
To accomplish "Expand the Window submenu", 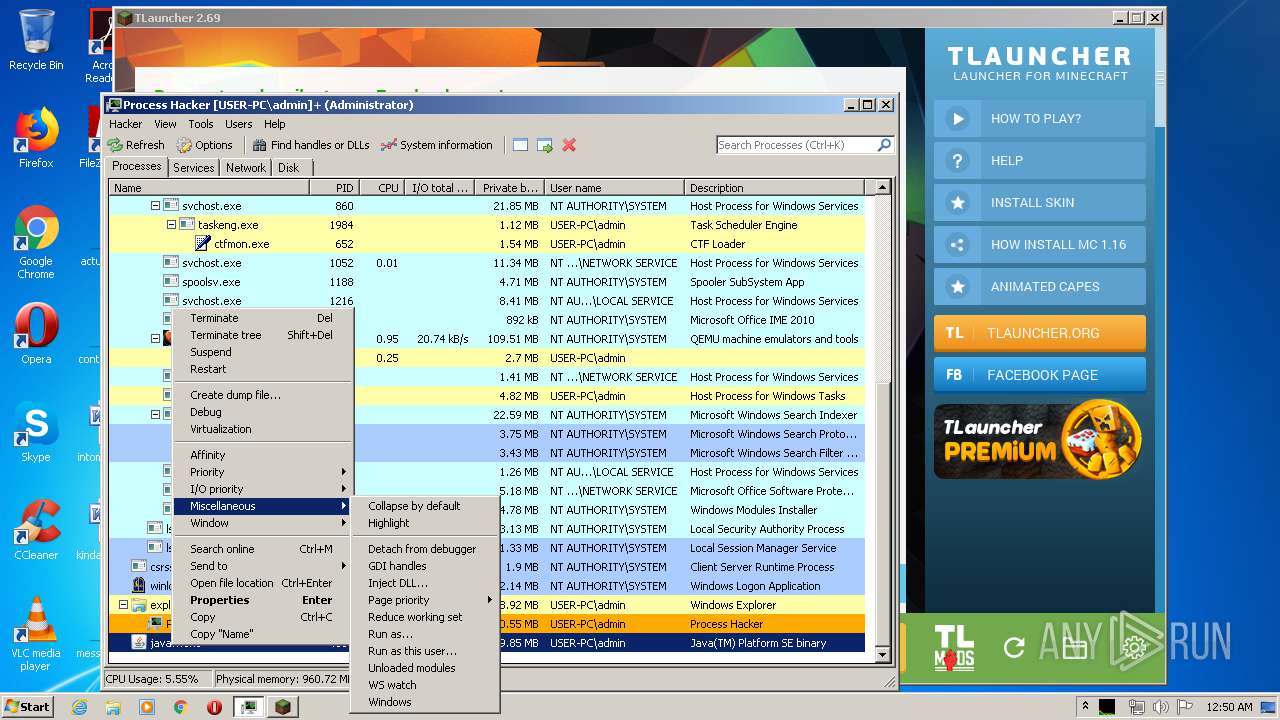I will (x=262, y=523).
